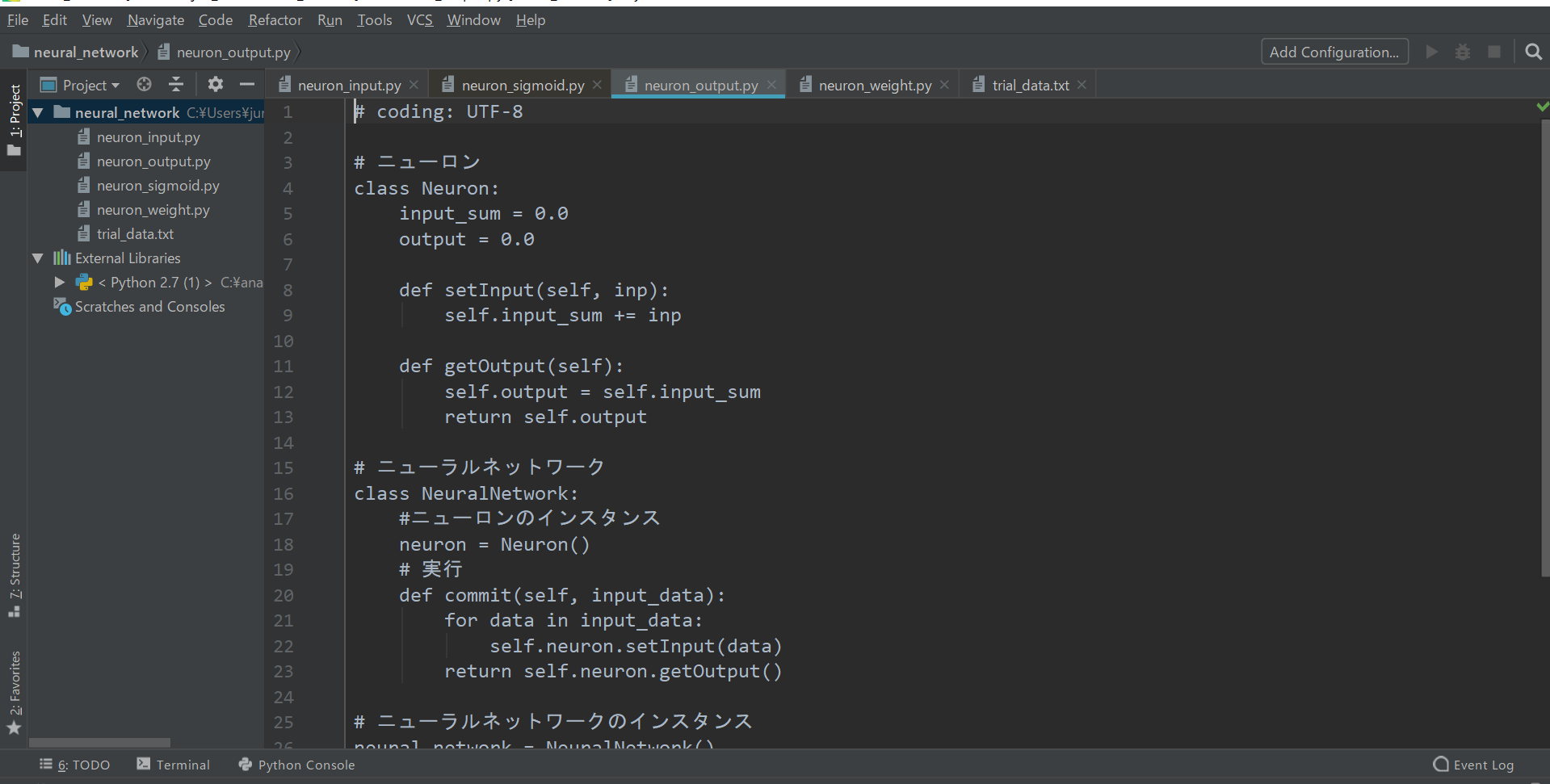Open the Project panel settings gear
The image size is (1550, 784).
pyautogui.click(x=215, y=84)
